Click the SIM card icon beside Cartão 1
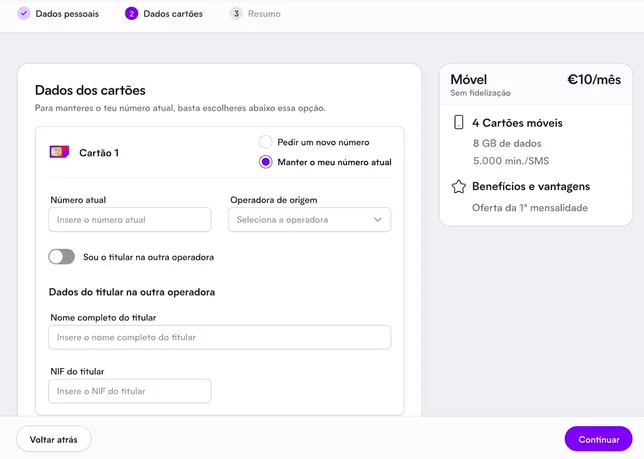Screen dimensions: 644x459 pos(59,152)
